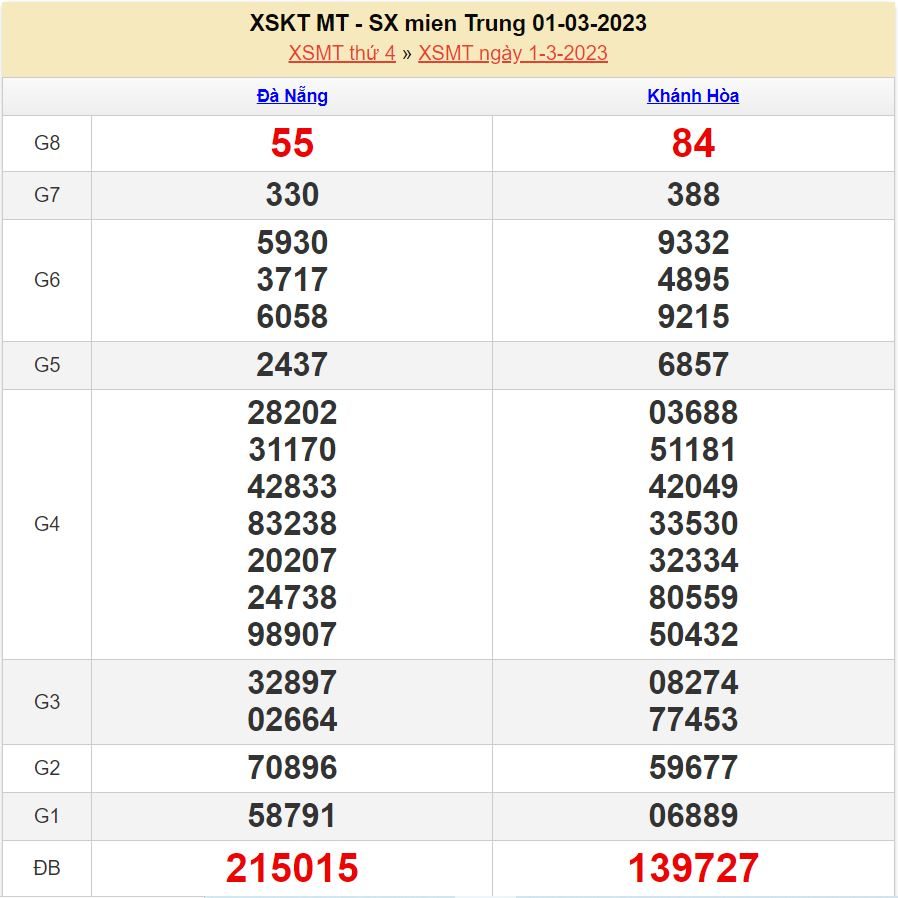Click the G7 row label
This screenshot has width=898, height=898.
[x=47, y=195]
